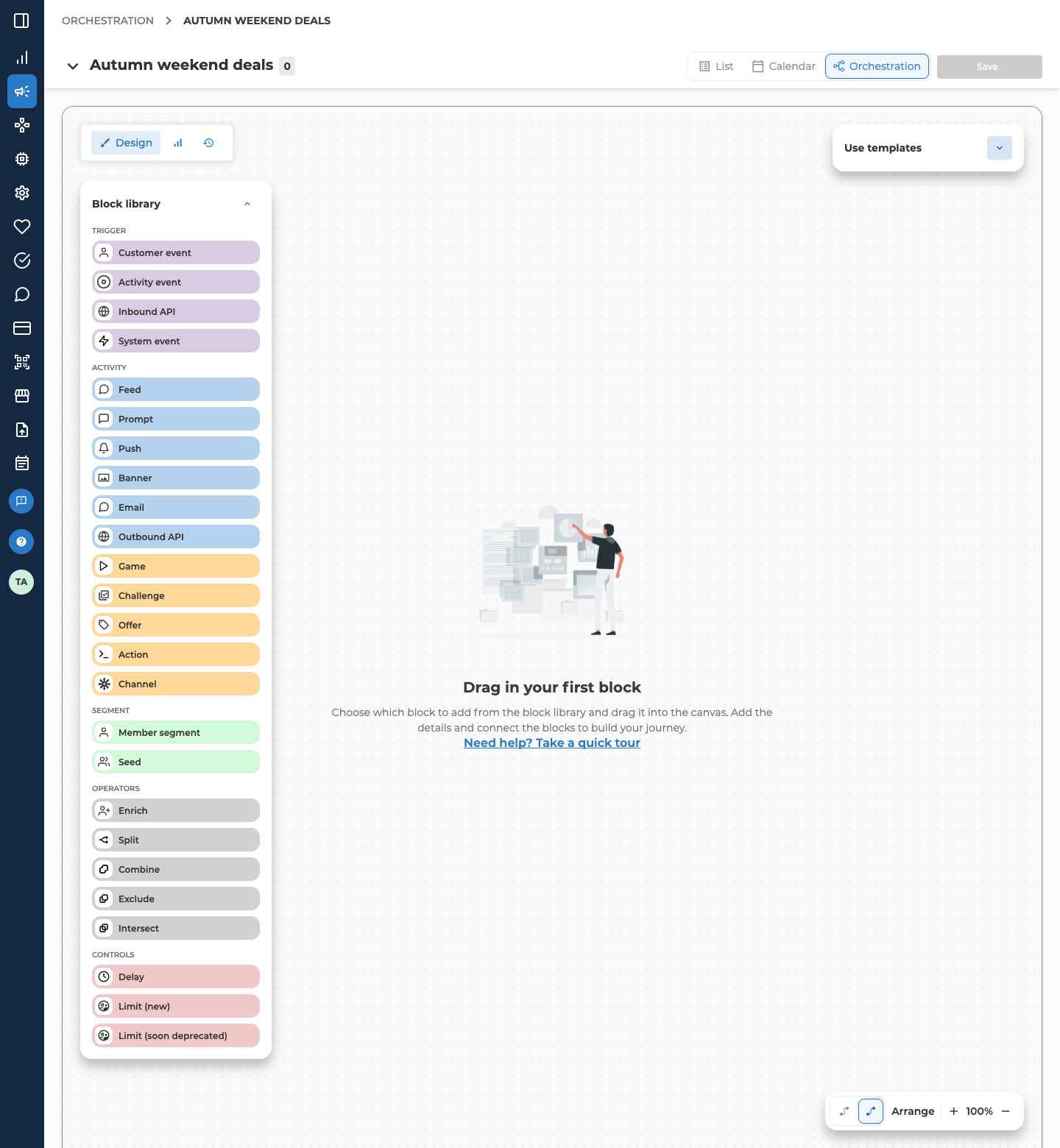
Task: Toggle the sidebar panel icon
Action: [x=21, y=21]
